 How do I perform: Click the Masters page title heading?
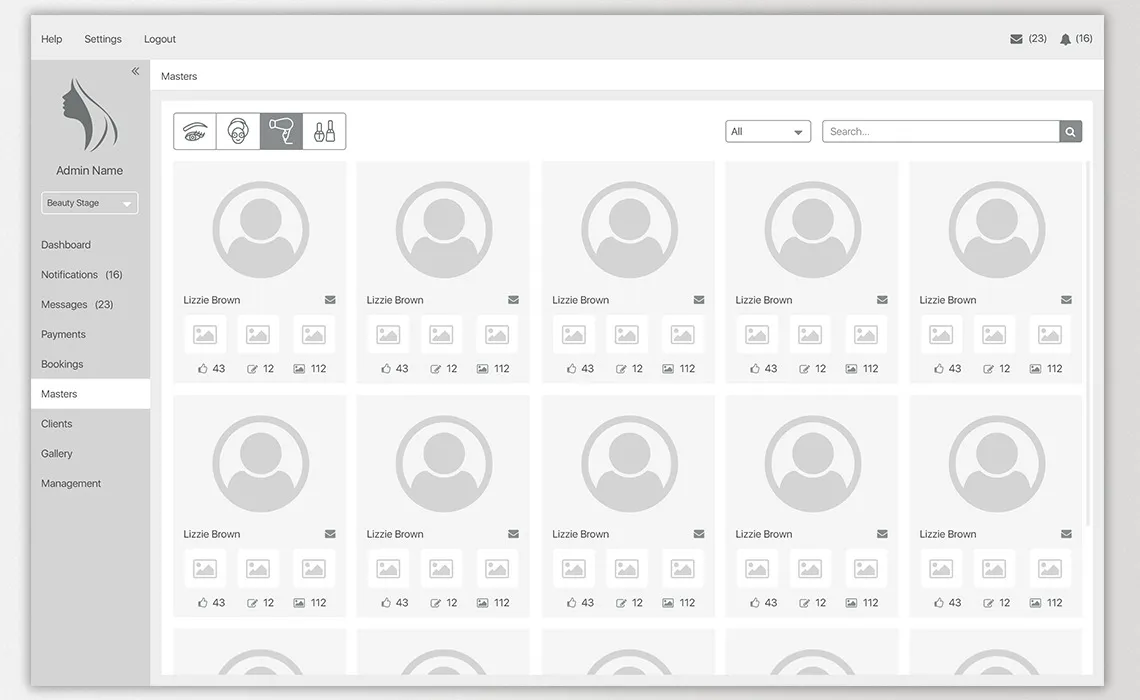coord(179,76)
